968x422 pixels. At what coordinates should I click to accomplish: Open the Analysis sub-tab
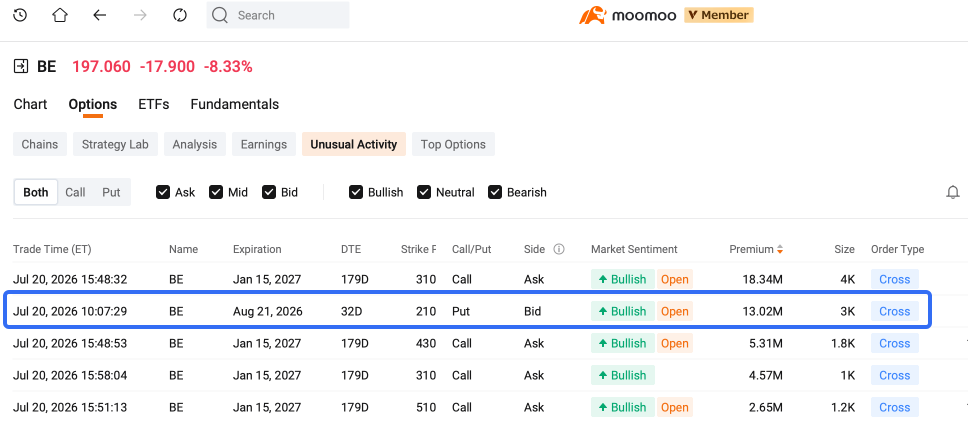195,144
